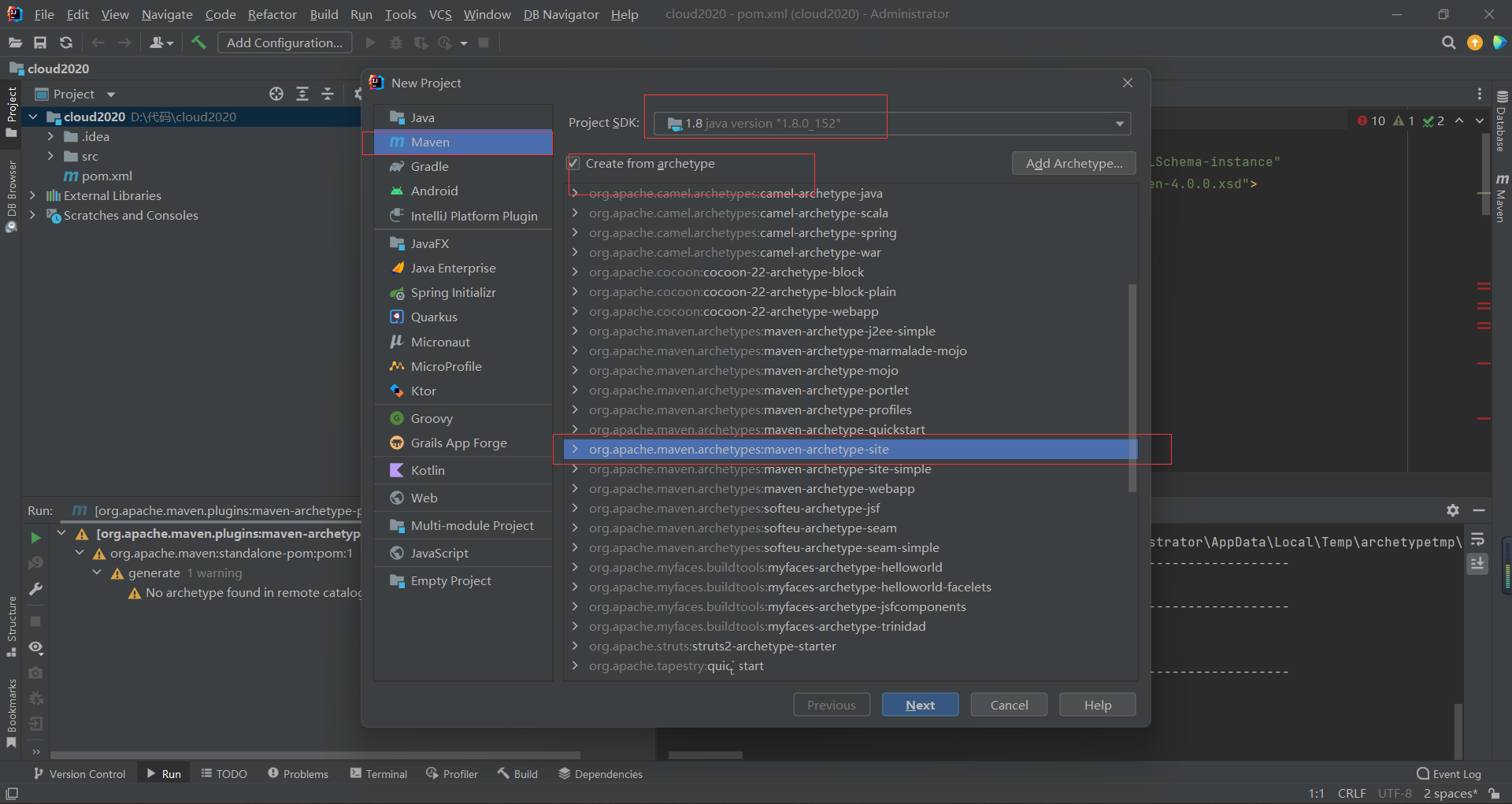Click locate target icon in Project panel
The width and height of the screenshot is (1512, 804).
276,94
